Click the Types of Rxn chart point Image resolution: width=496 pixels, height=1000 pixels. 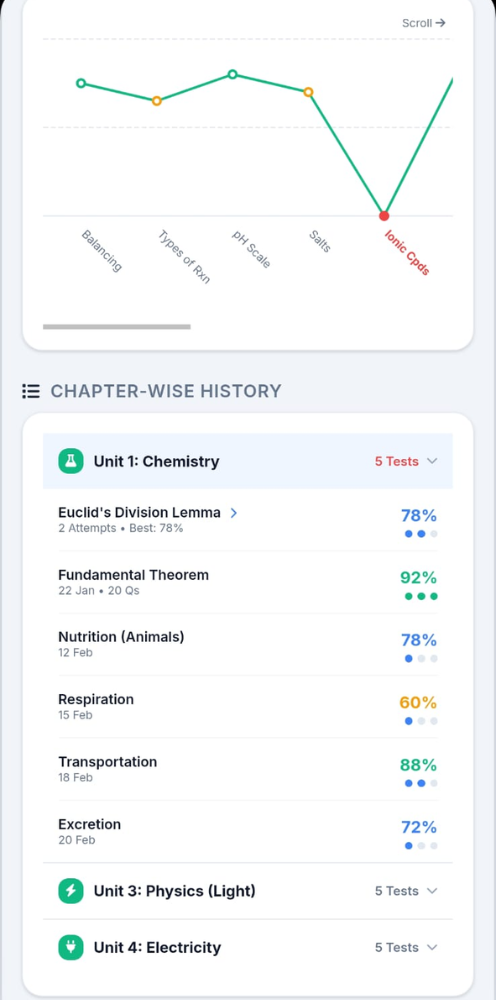[157, 101]
